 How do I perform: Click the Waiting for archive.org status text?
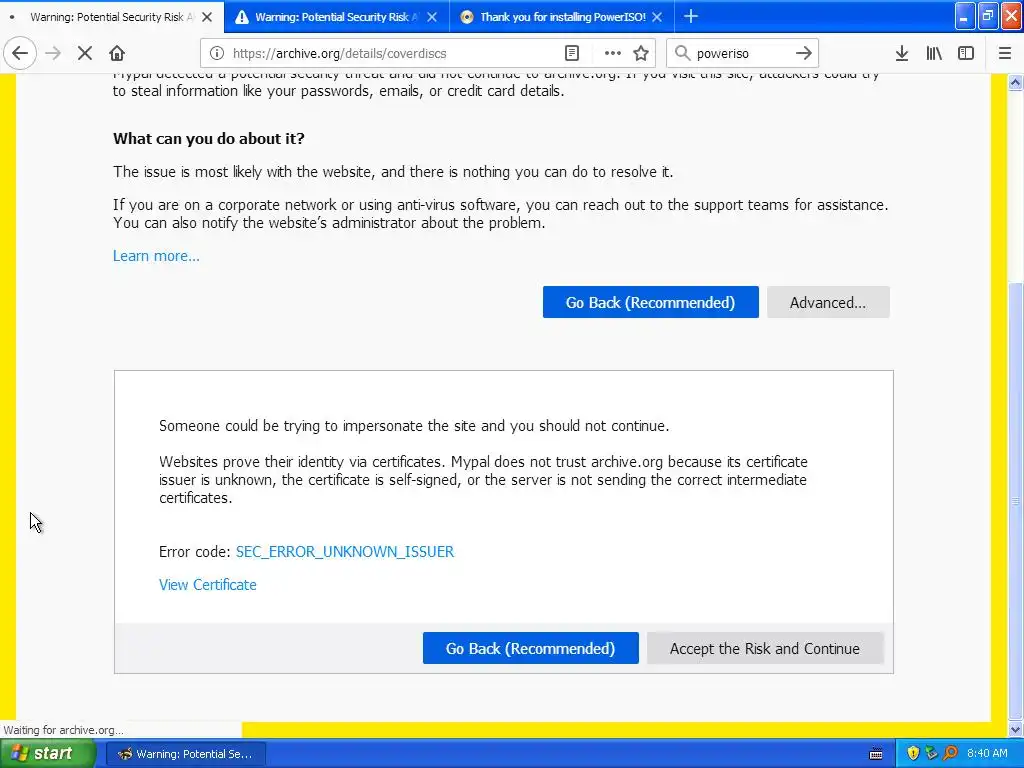click(x=63, y=730)
